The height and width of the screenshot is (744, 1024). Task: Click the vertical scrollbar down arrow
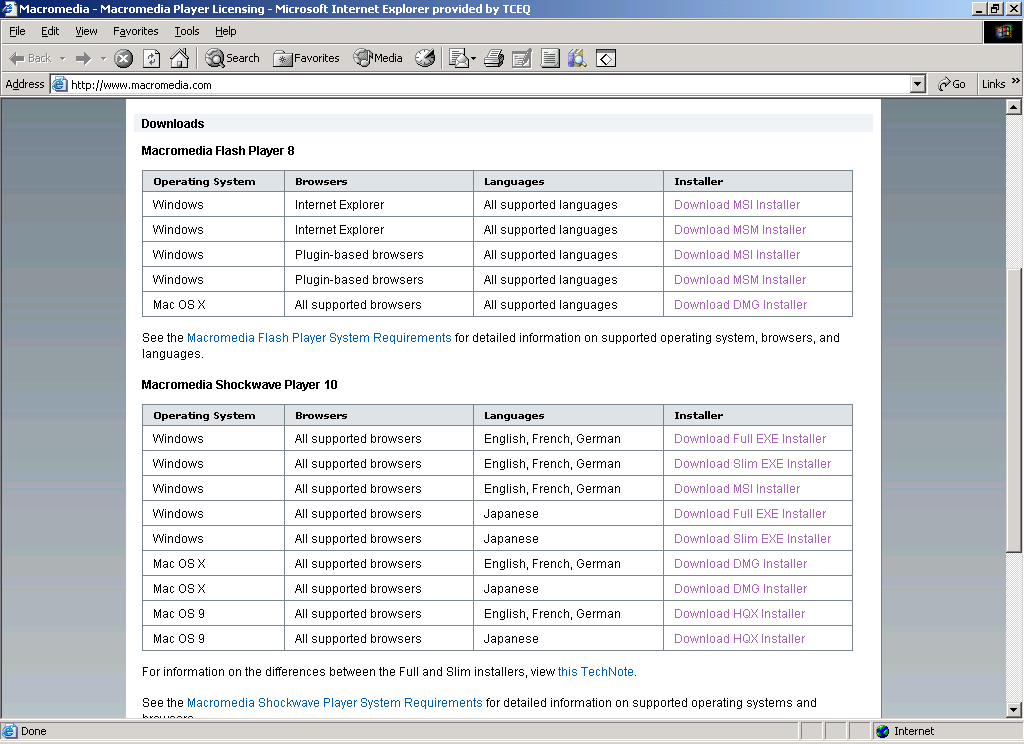[x=1014, y=710]
